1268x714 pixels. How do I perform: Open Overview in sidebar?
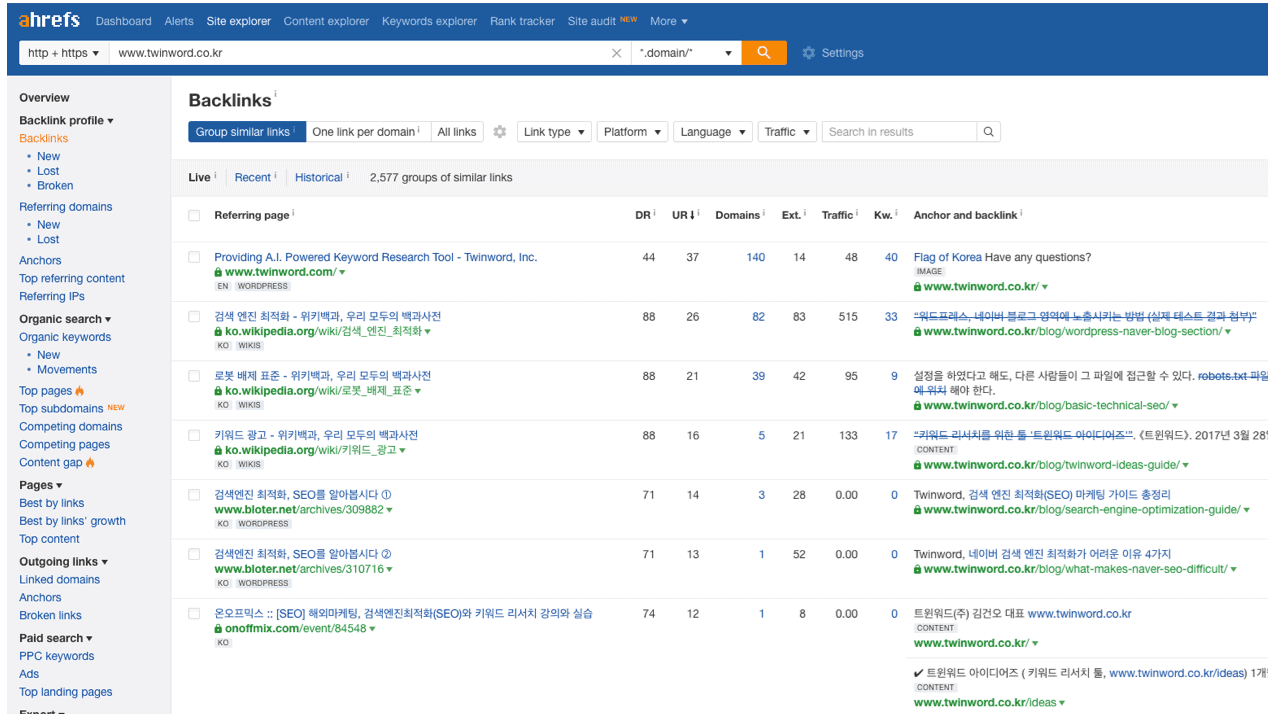pyautogui.click(x=44, y=98)
